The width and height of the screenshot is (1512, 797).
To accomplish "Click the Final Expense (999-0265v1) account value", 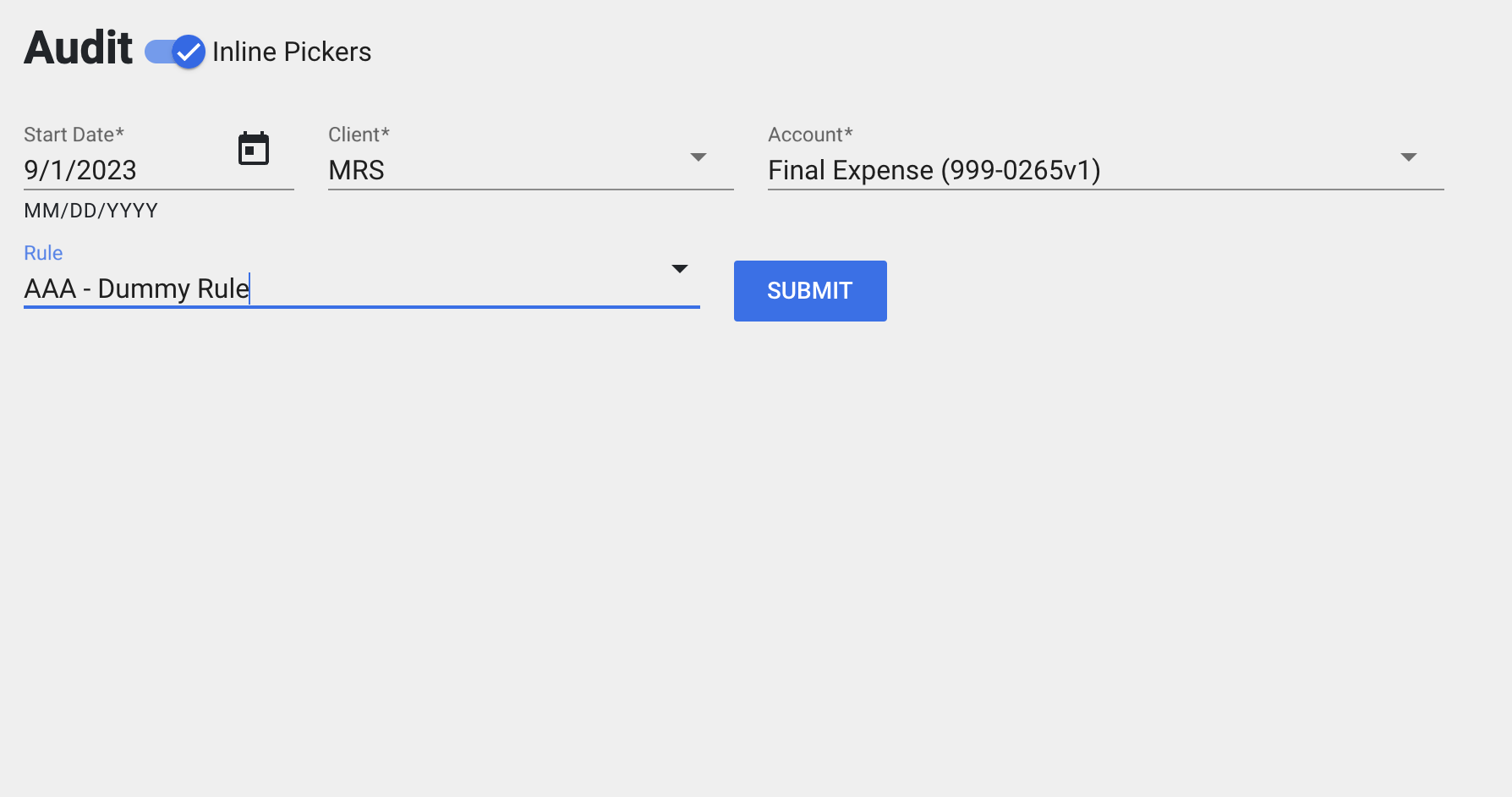I will [x=934, y=171].
